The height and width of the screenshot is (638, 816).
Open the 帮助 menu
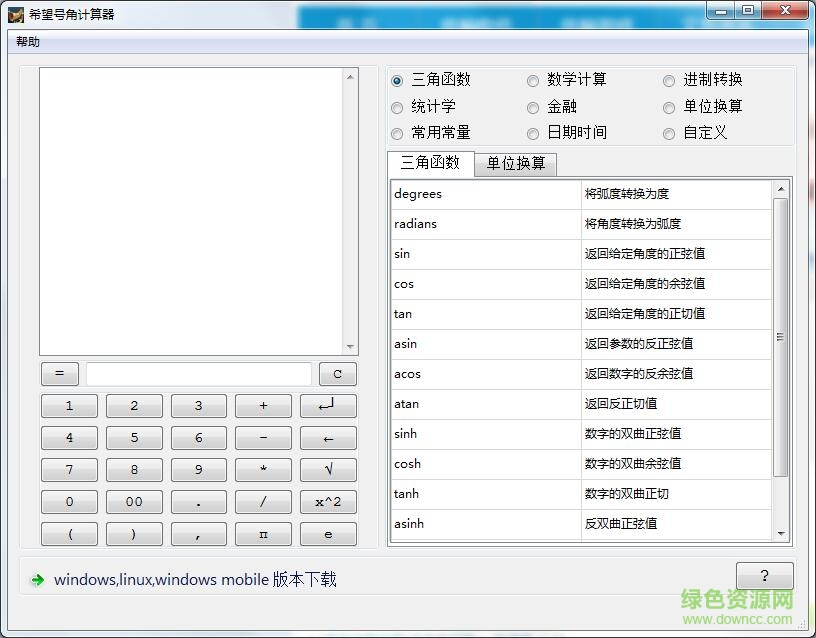click(x=28, y=41)
